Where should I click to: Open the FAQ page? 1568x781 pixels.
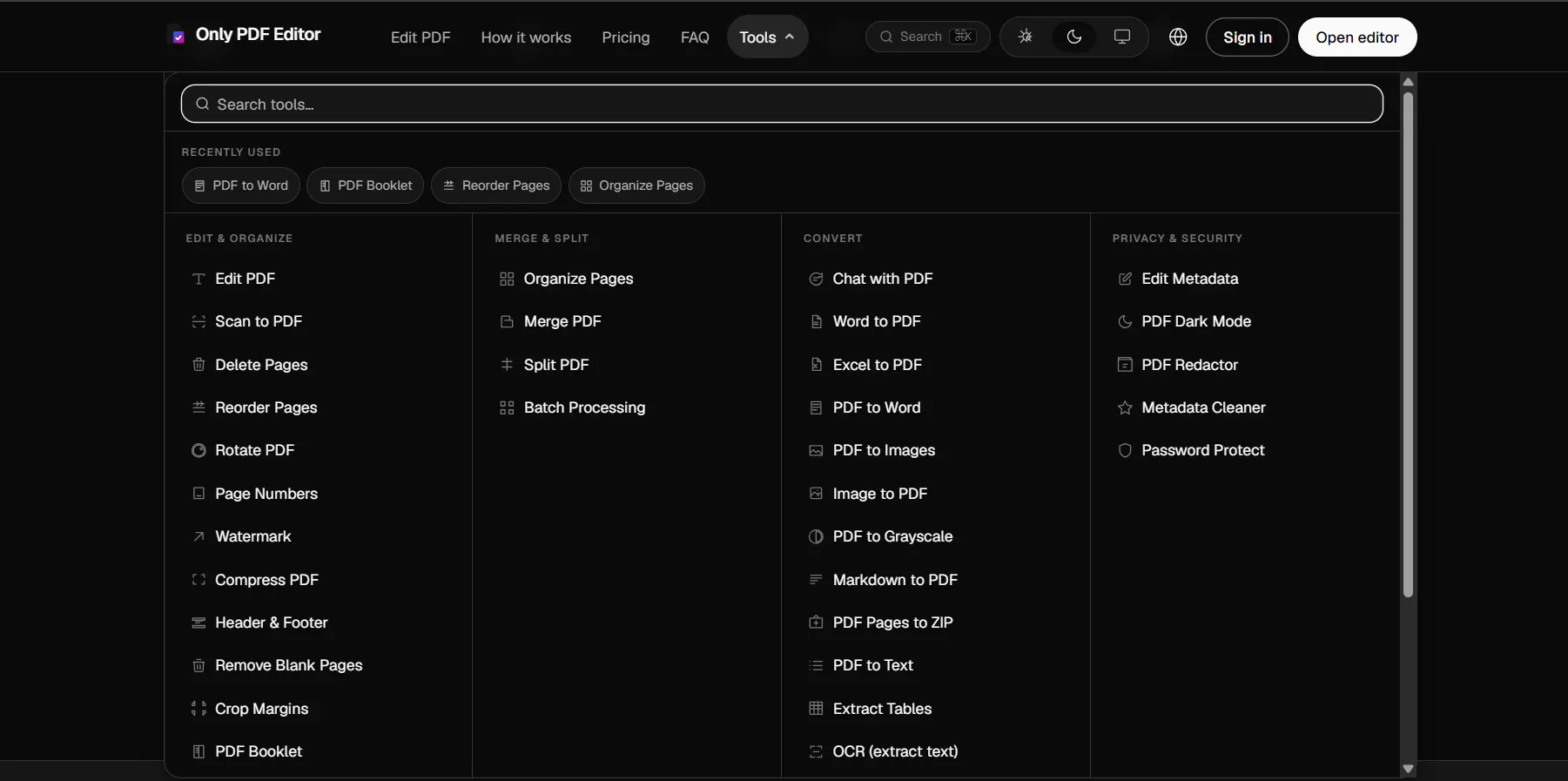coord(695,37)
